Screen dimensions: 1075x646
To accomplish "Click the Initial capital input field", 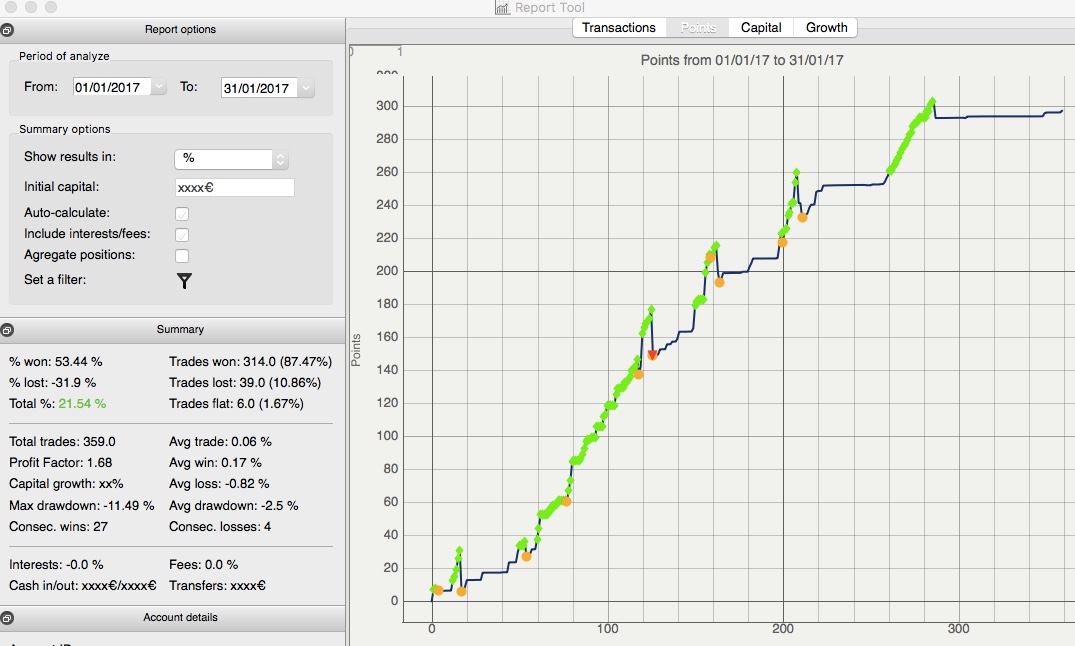I will point(234,188).
